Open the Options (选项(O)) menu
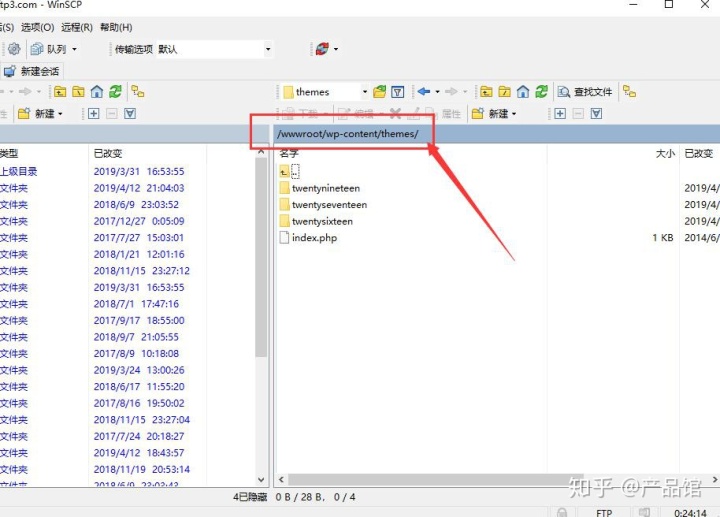The height and width of the screenshot is (517, 720). [x=37, y=28]
